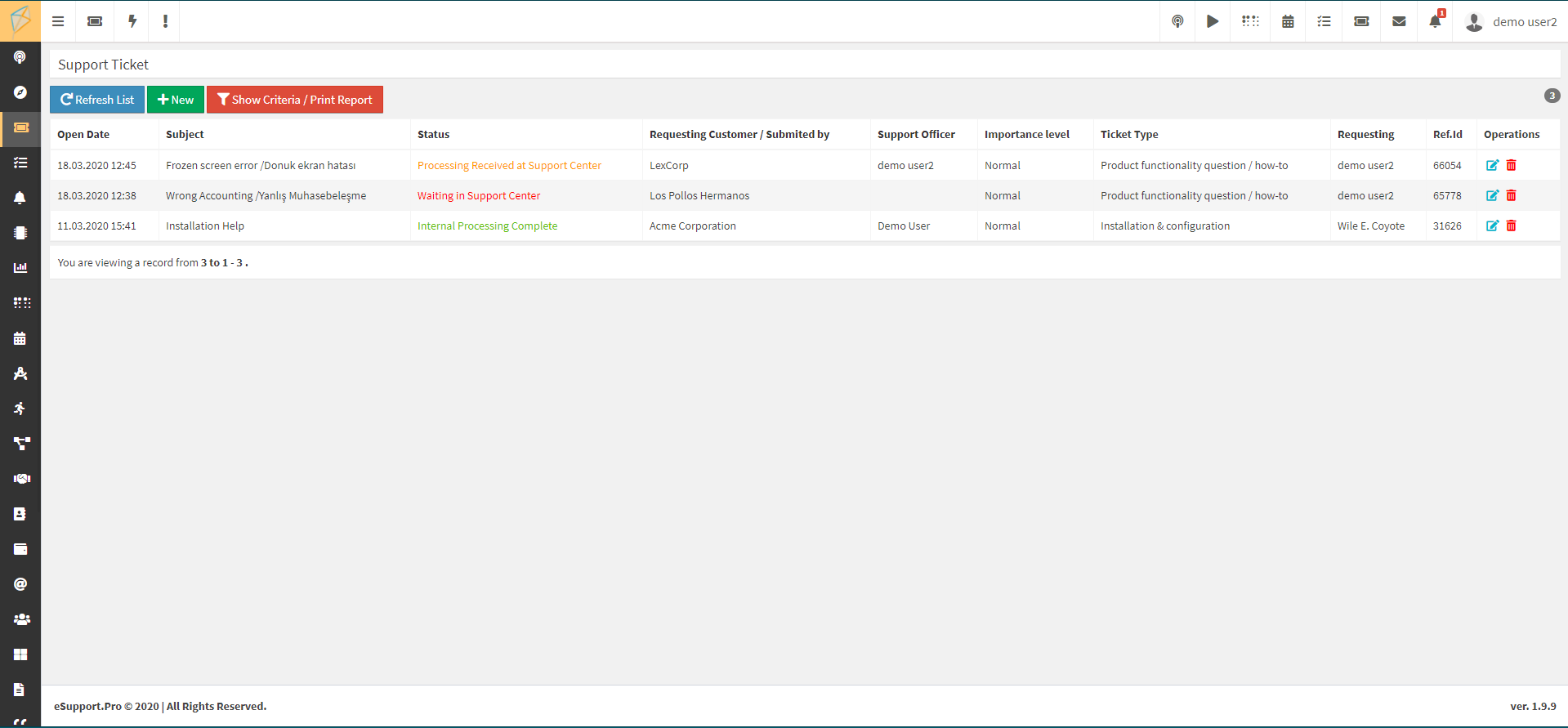1568x728 pixels.
Task: Toggle the hamburger menu in the top bar
Action: [58, 21]
